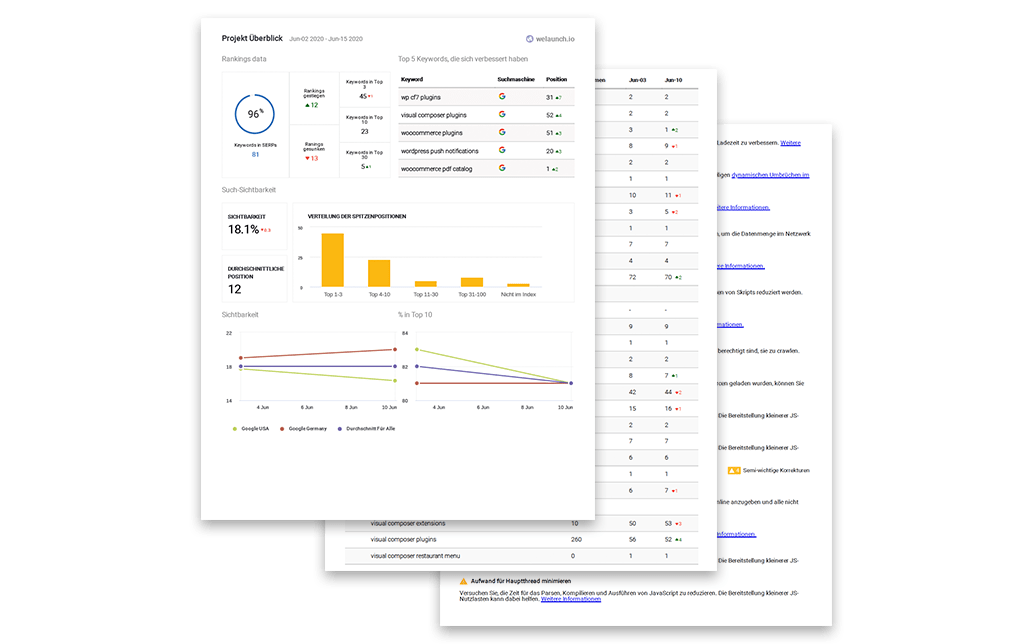Select the Google icon for 'visual composer plugins'

click(502, 114)
